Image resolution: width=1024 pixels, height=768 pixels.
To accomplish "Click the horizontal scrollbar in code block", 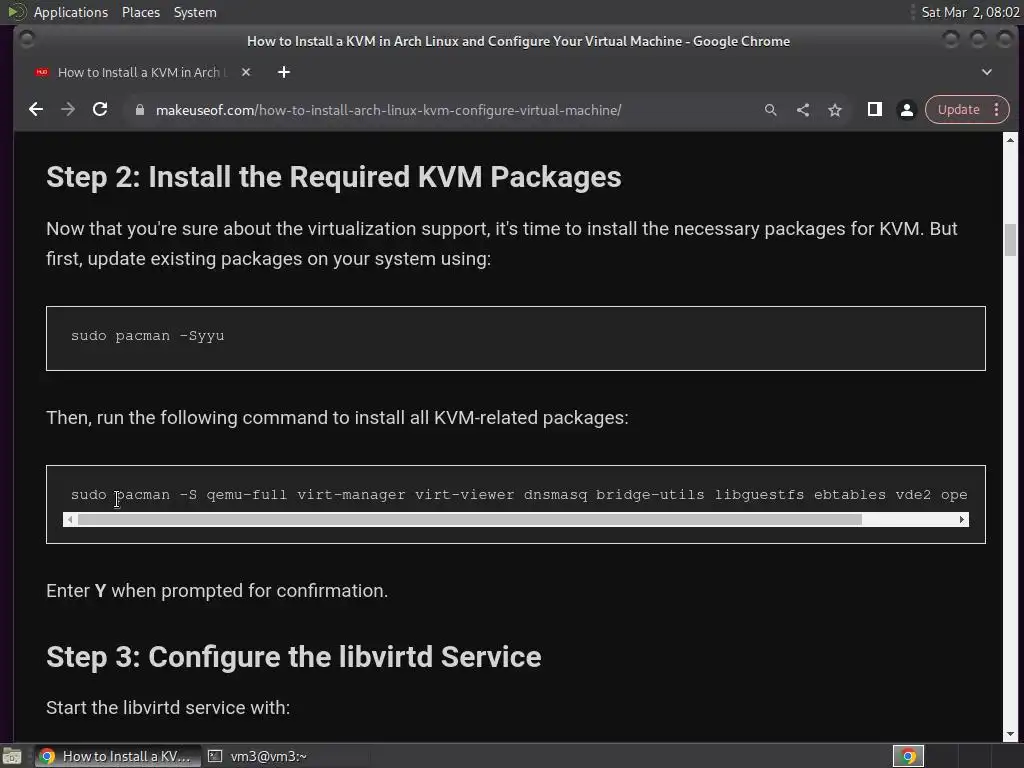I will [x=470, y=519].
